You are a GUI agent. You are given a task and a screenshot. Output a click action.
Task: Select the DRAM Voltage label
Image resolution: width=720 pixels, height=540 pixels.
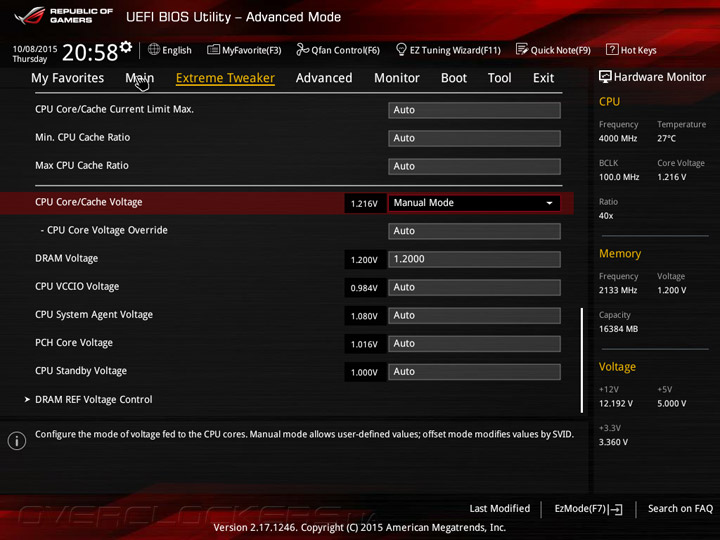tap(67, 259)
